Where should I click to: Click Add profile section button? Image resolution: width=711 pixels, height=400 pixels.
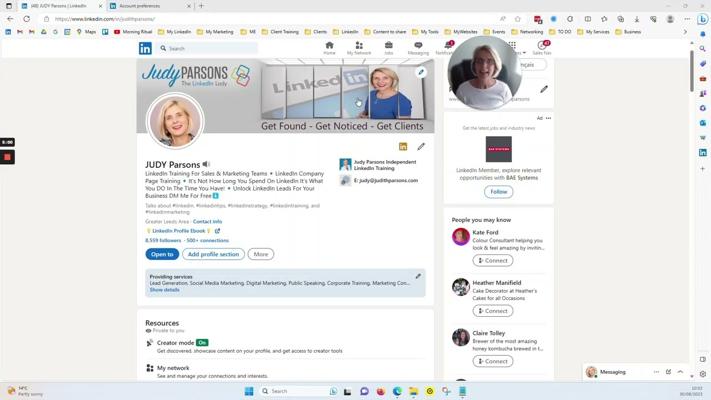(x=213, y=254)
